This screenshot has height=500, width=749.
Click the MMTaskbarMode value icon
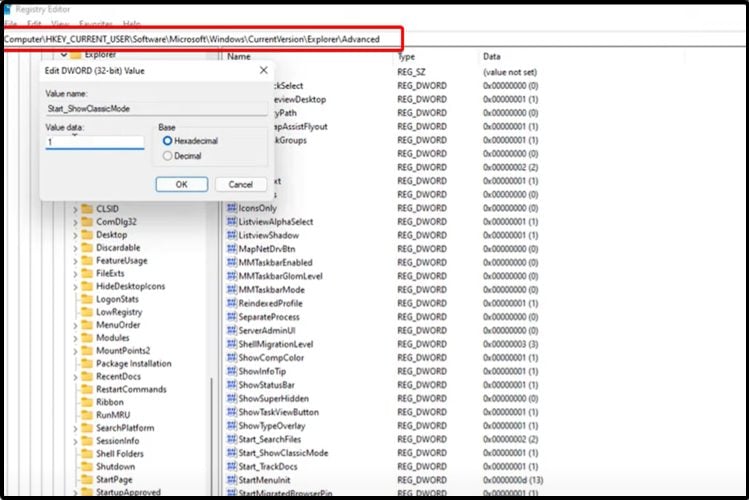click(x=232, y=289)
